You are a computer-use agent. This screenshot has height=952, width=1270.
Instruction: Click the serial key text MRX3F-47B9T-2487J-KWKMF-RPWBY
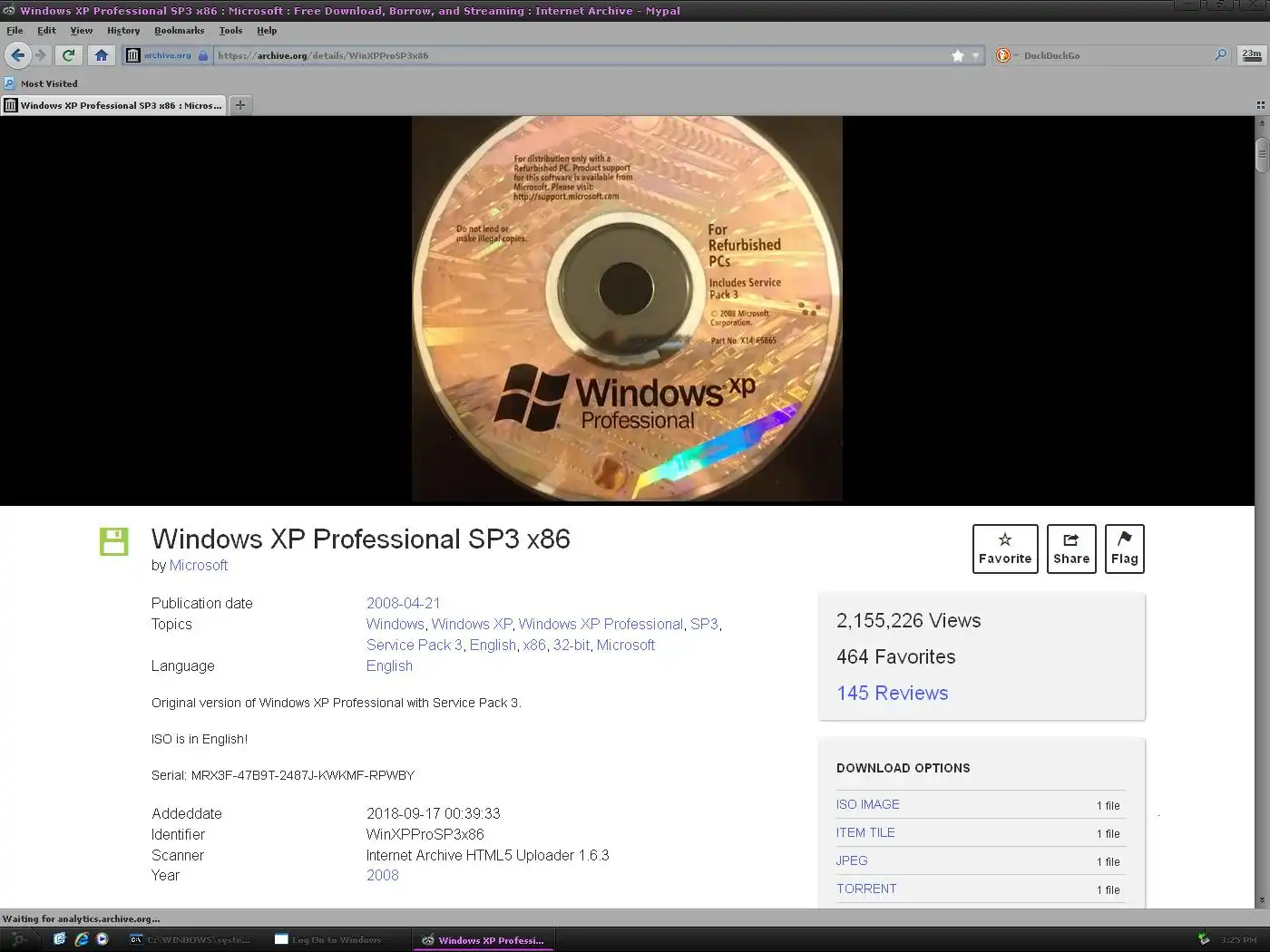pos(303,775)
